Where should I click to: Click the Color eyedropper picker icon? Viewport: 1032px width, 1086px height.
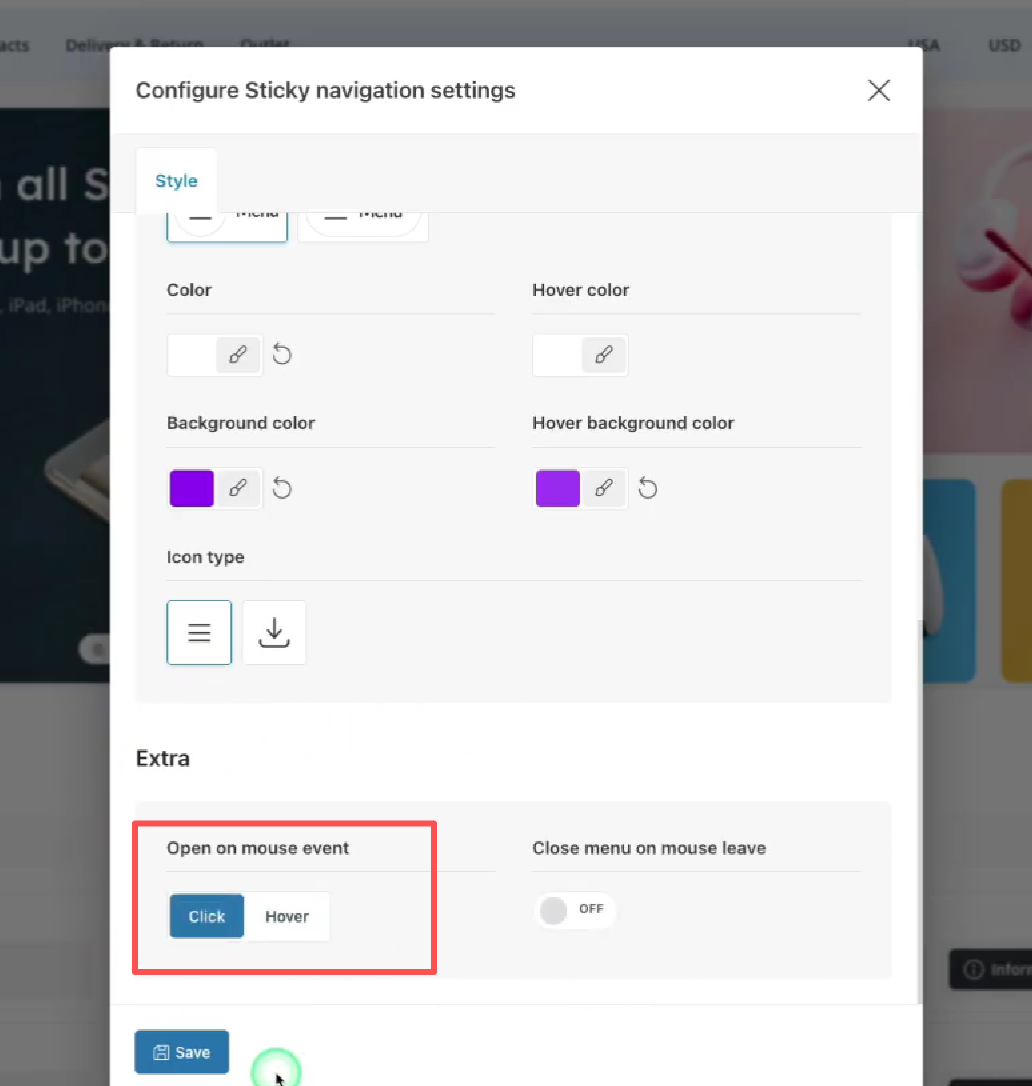238,355
